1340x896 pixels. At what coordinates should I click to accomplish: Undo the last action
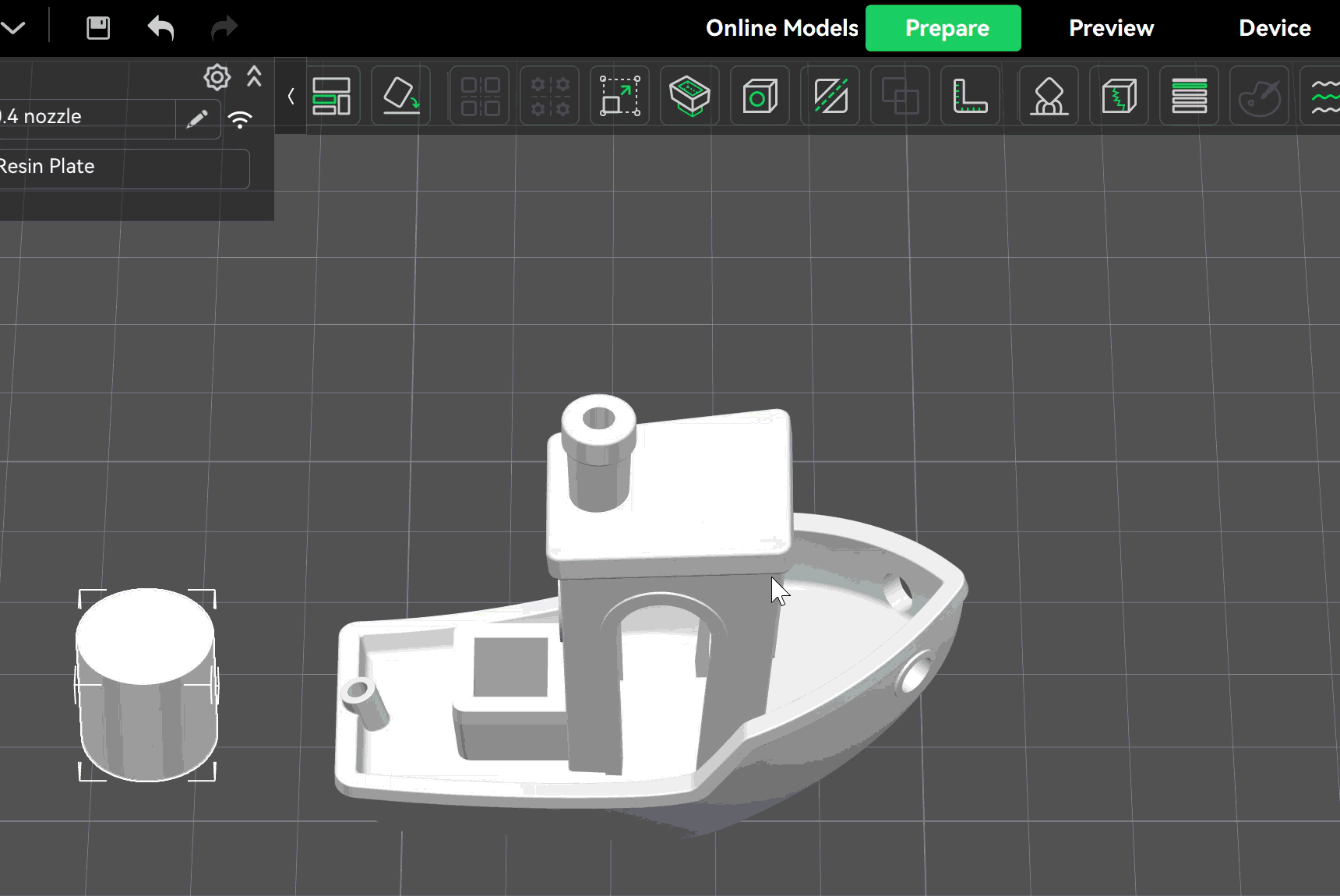(161, 28)
